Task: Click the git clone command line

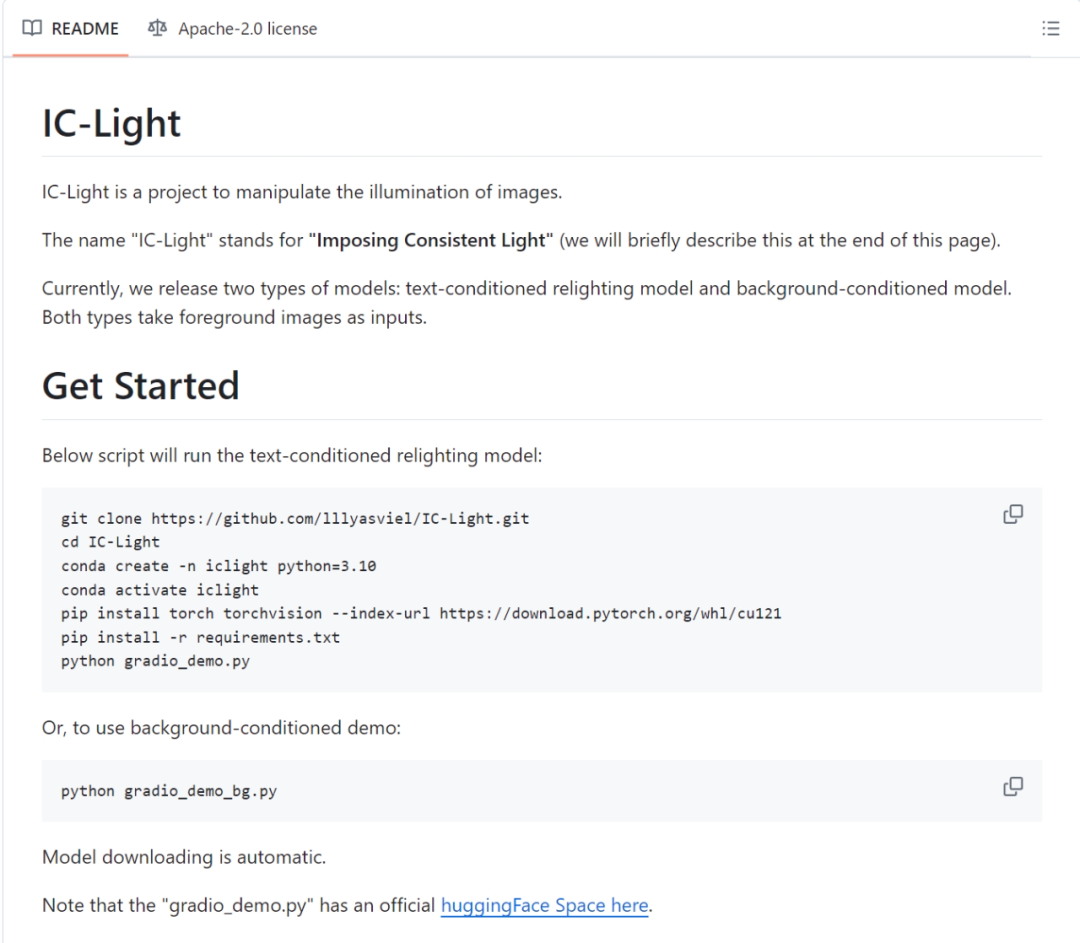Action: tap(295, 519)
